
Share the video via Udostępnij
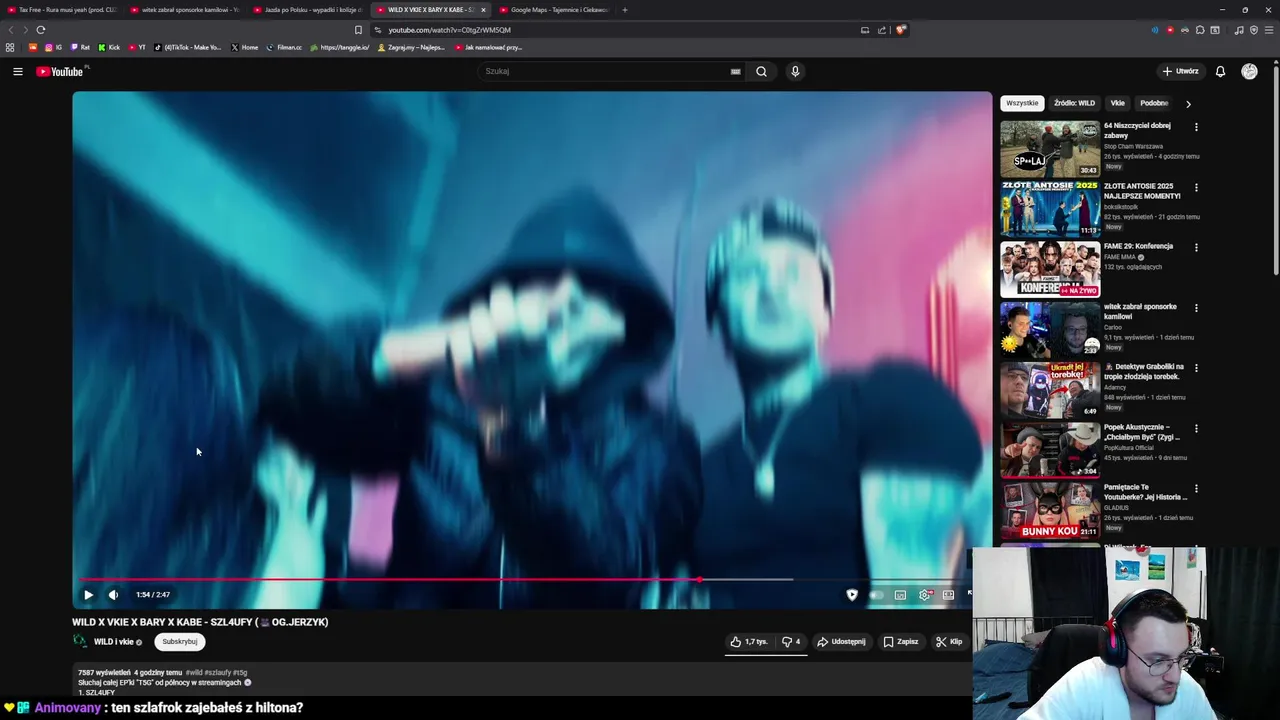click(841, 642)
